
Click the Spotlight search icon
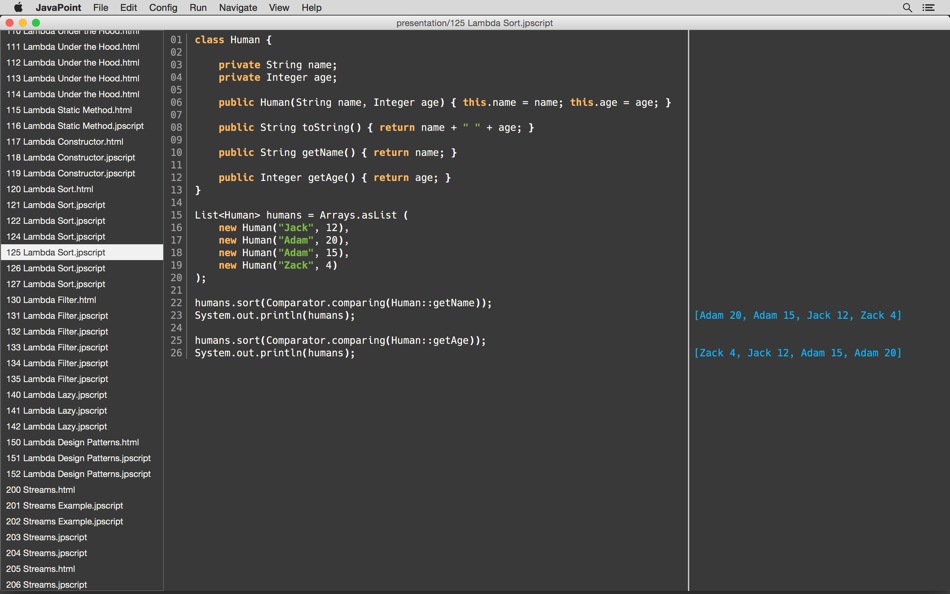[x=907, y=8]
